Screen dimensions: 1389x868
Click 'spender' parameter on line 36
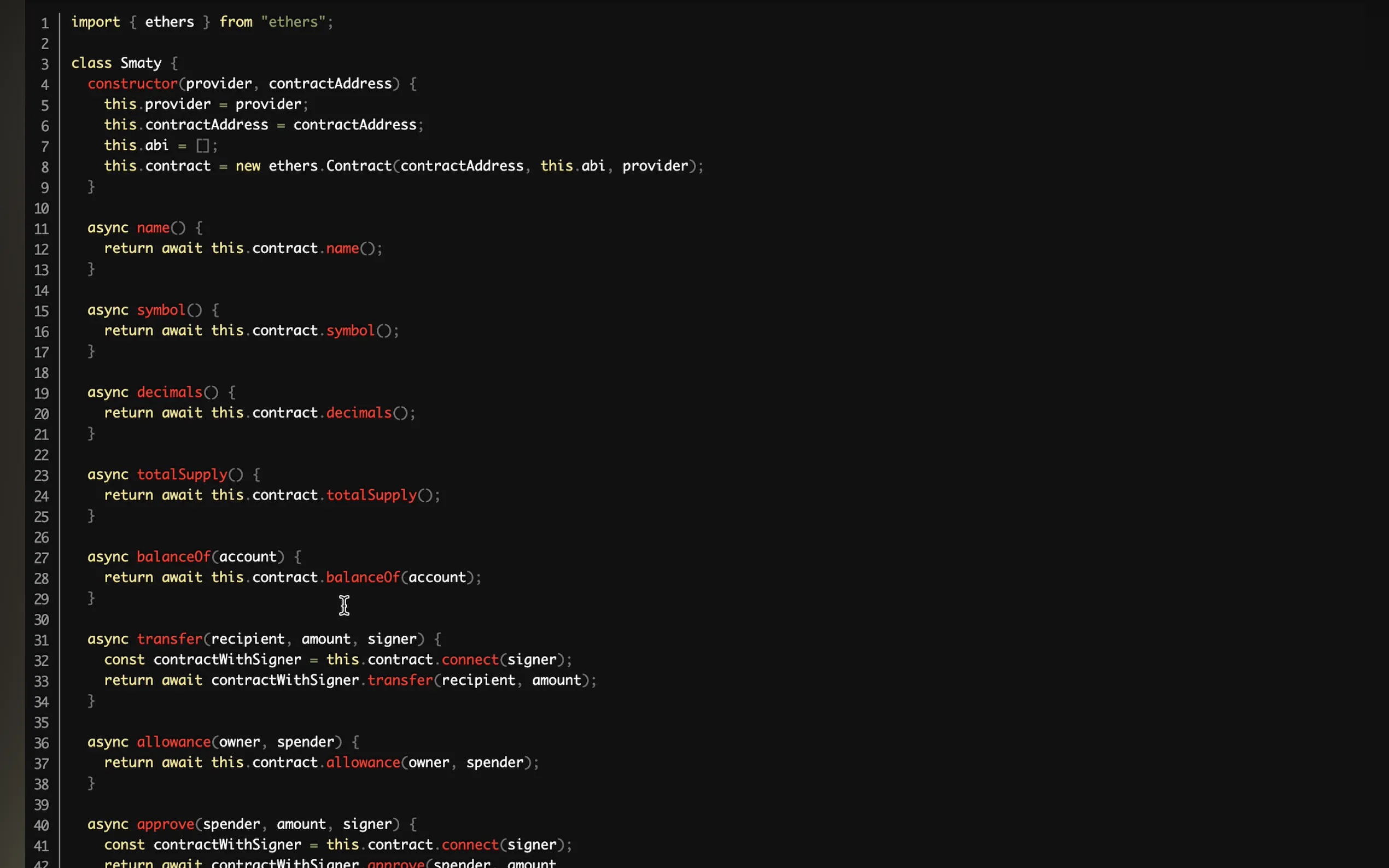(x=306, y=742)
